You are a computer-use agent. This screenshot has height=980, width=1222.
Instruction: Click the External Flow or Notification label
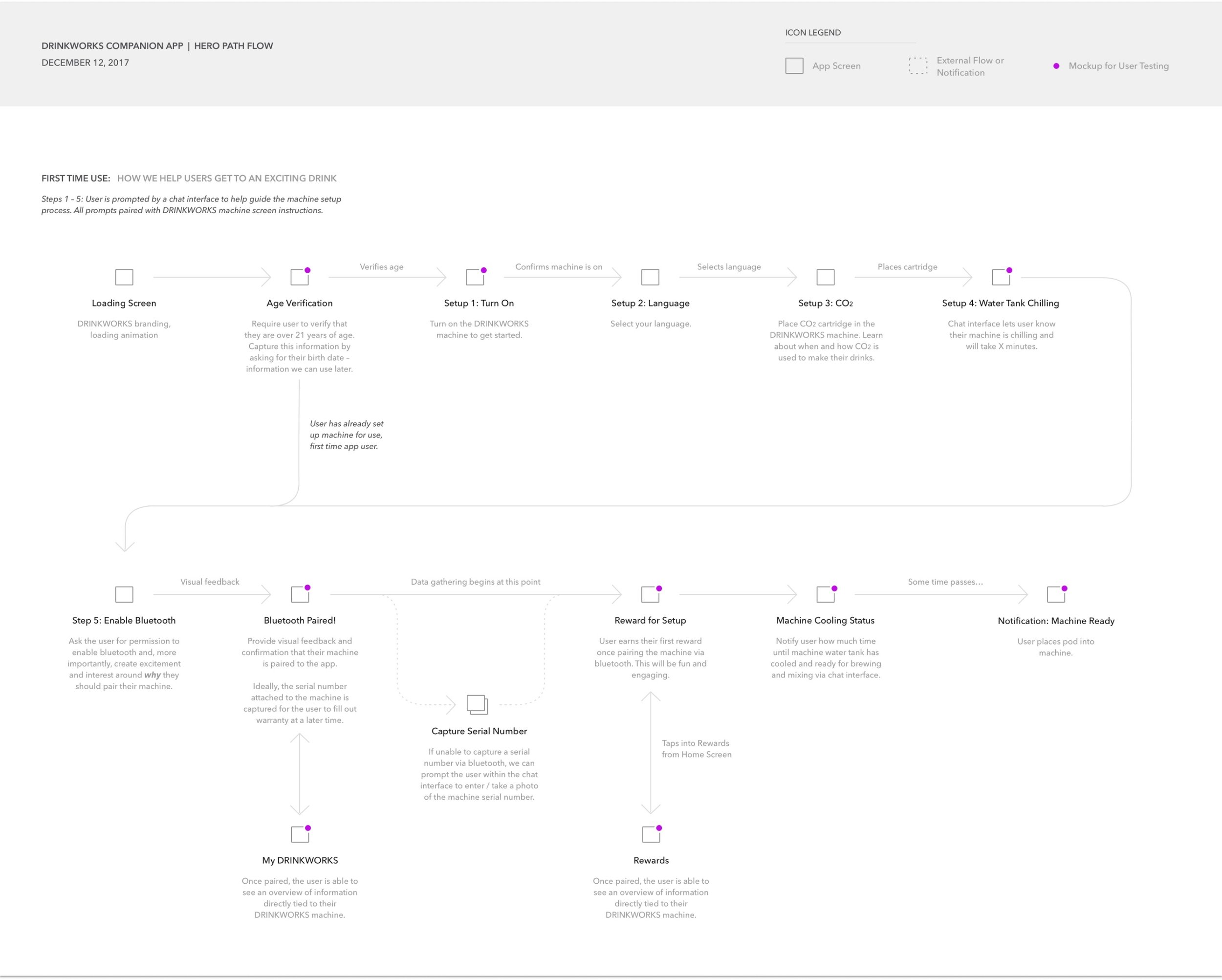(970, 66)
